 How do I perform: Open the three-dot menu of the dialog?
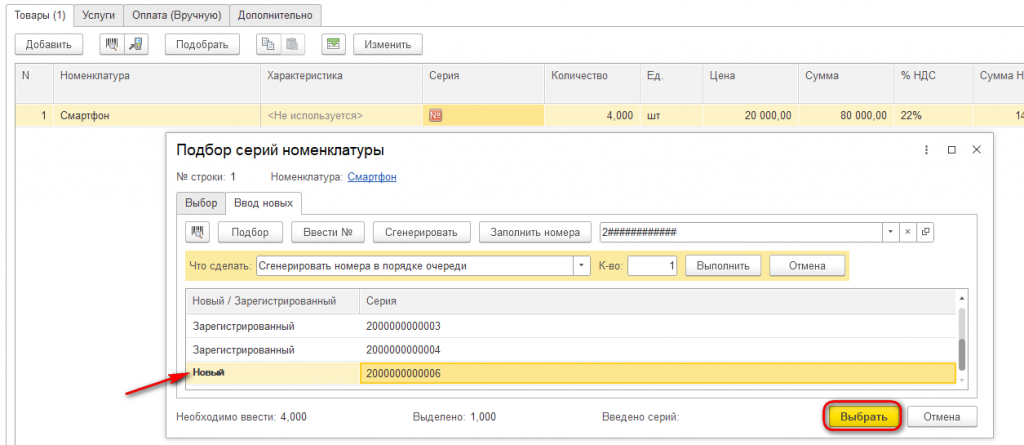(926, 150)
